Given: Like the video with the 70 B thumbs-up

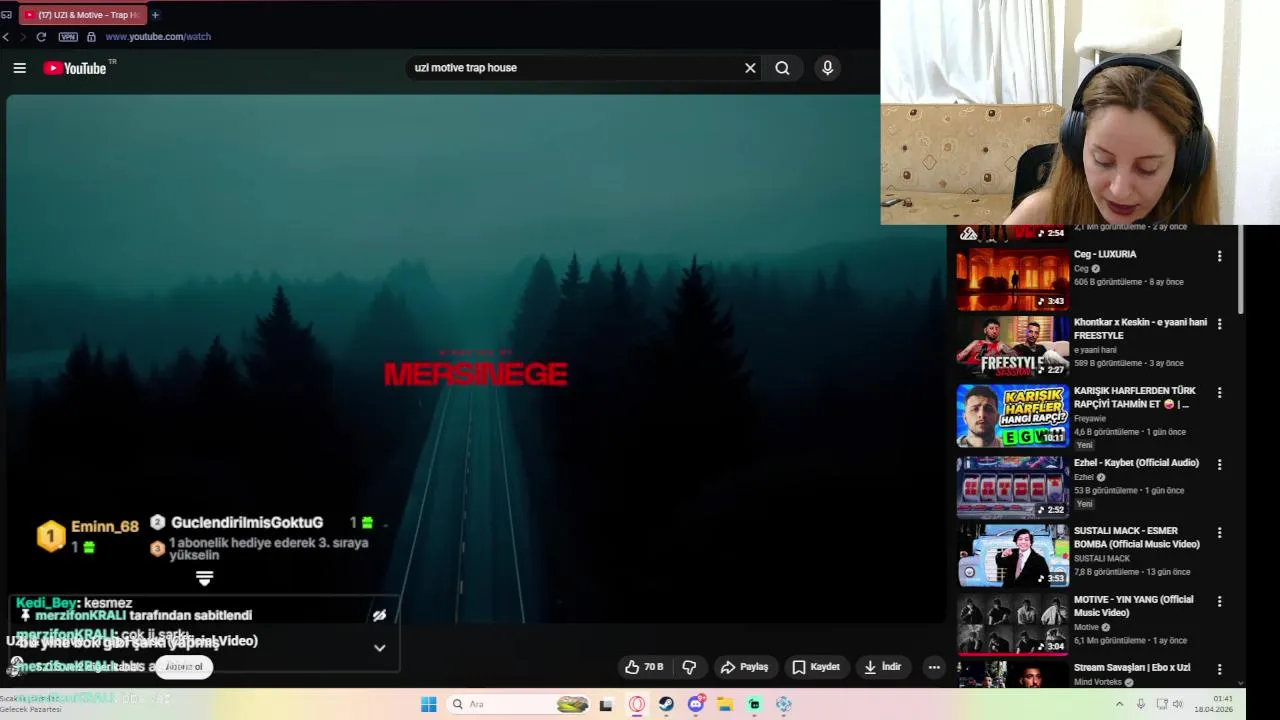Looking at the screenshot, I should (x=644, y=667).
